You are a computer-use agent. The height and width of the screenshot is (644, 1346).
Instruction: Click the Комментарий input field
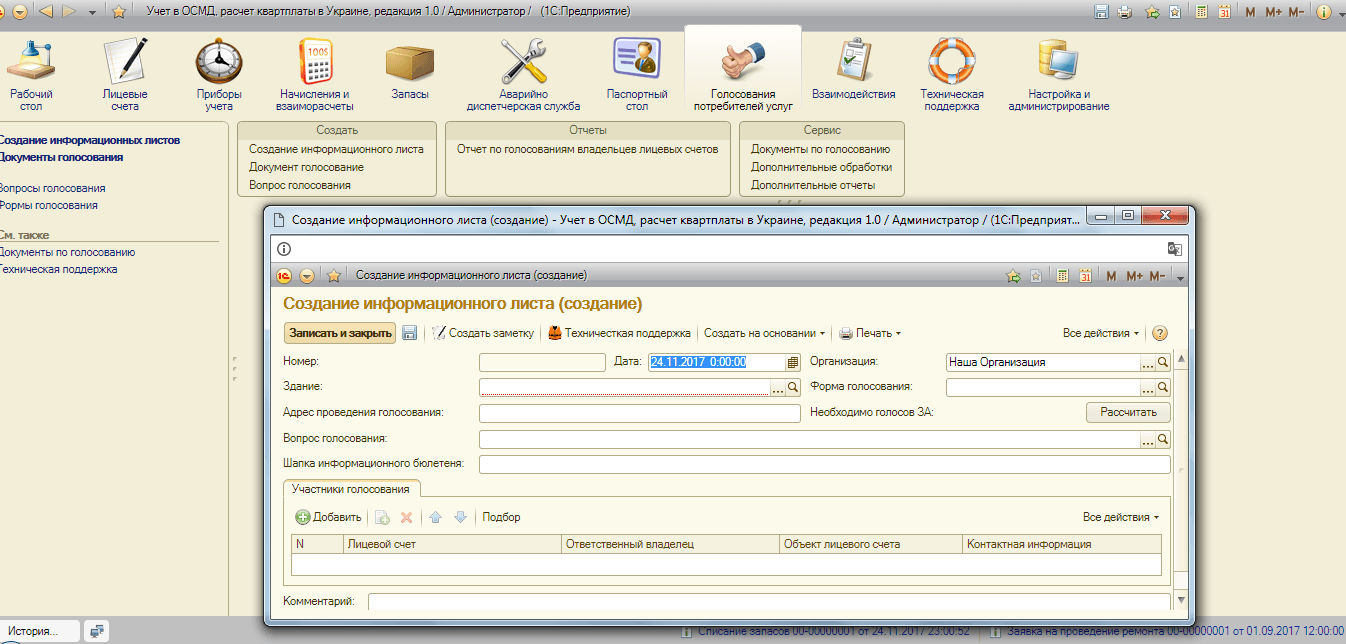769,601
